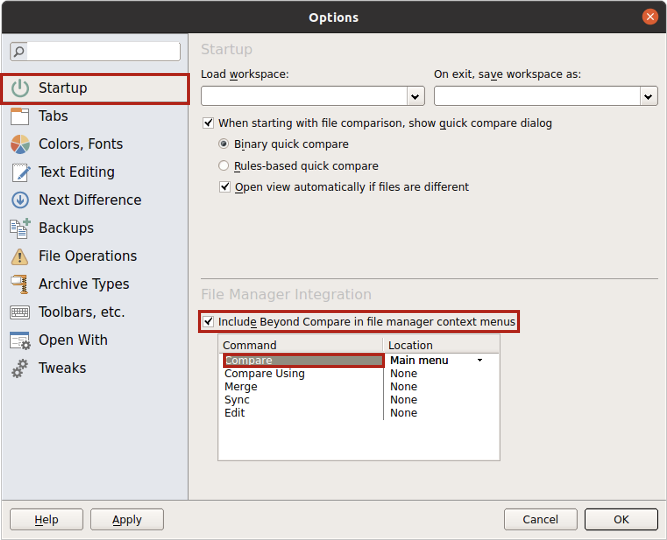Uncheck Include Beyond Compare in context menus
This screenshot has width=667, height=540.
pyautogui.click(x=208, y=322)
